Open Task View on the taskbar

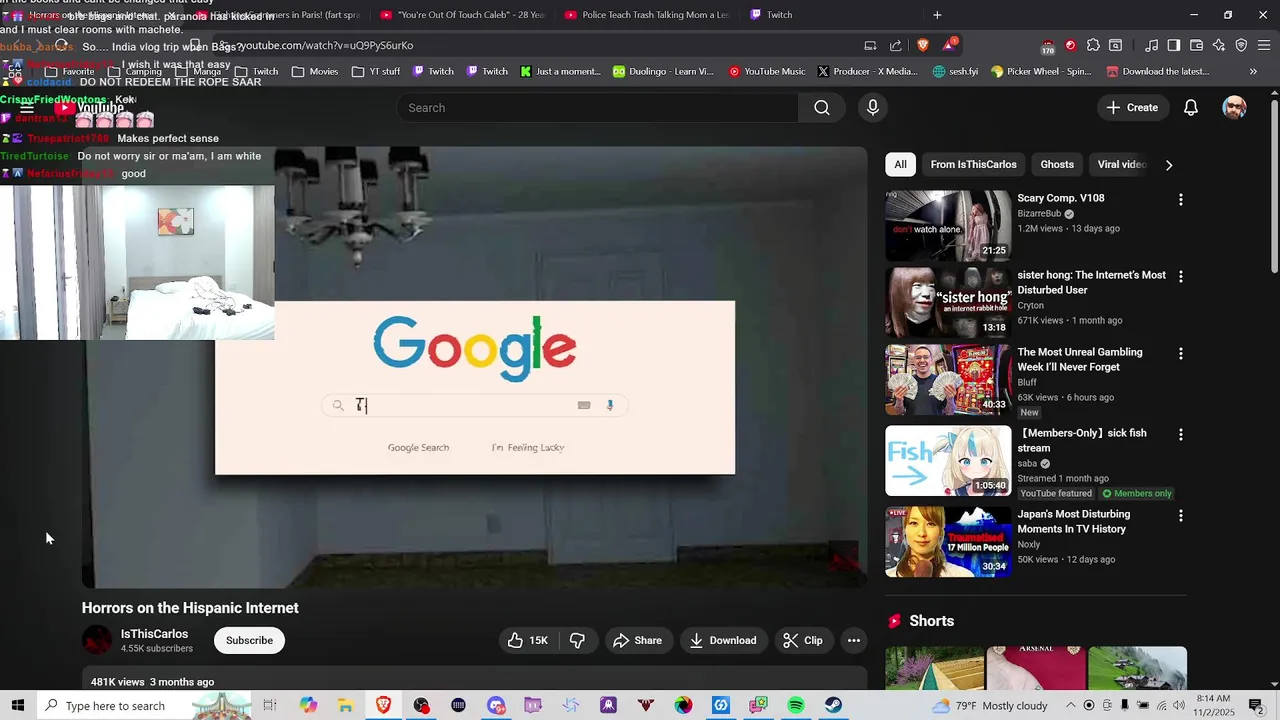tap(269, 706)
